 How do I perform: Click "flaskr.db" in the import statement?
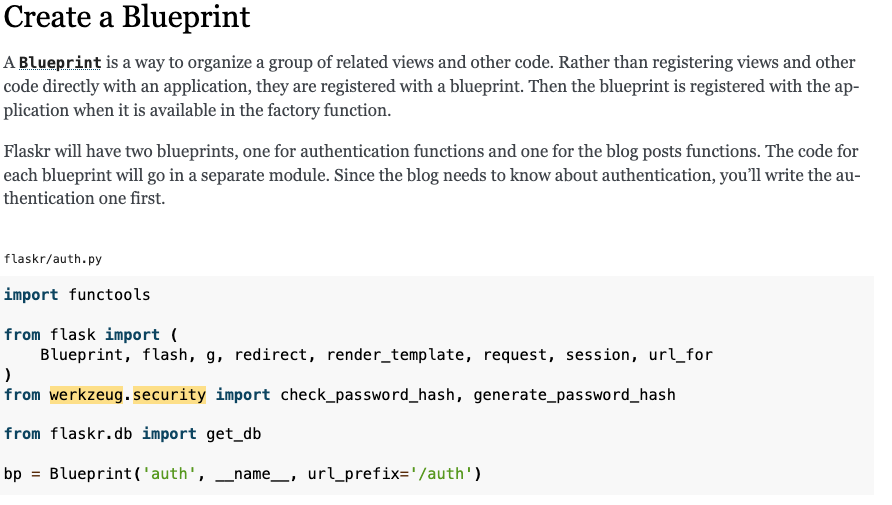[x=91, y=434]
